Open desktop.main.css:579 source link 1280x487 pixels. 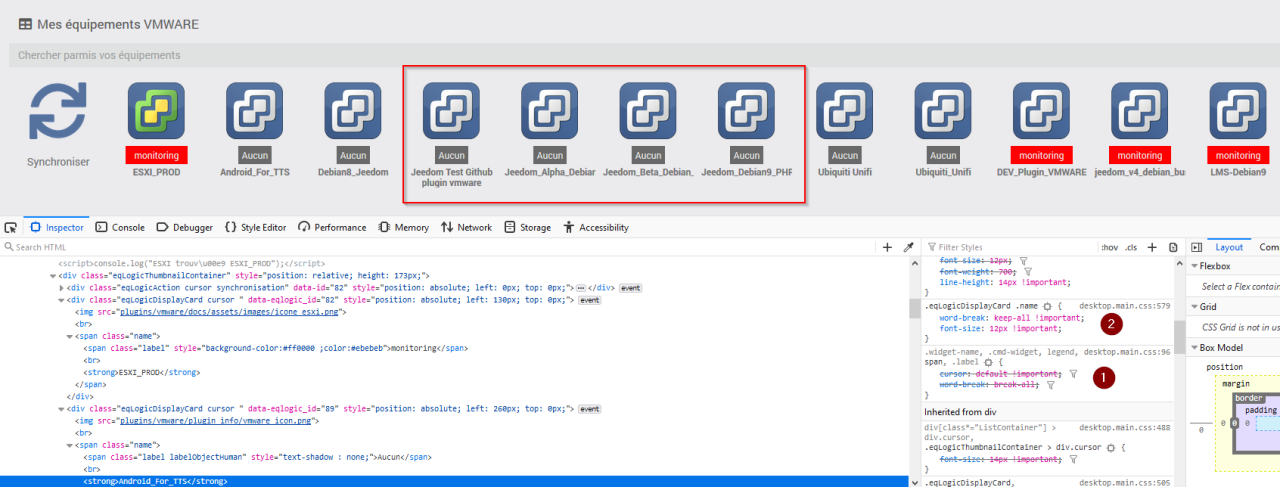click(x=1125, y=306)
